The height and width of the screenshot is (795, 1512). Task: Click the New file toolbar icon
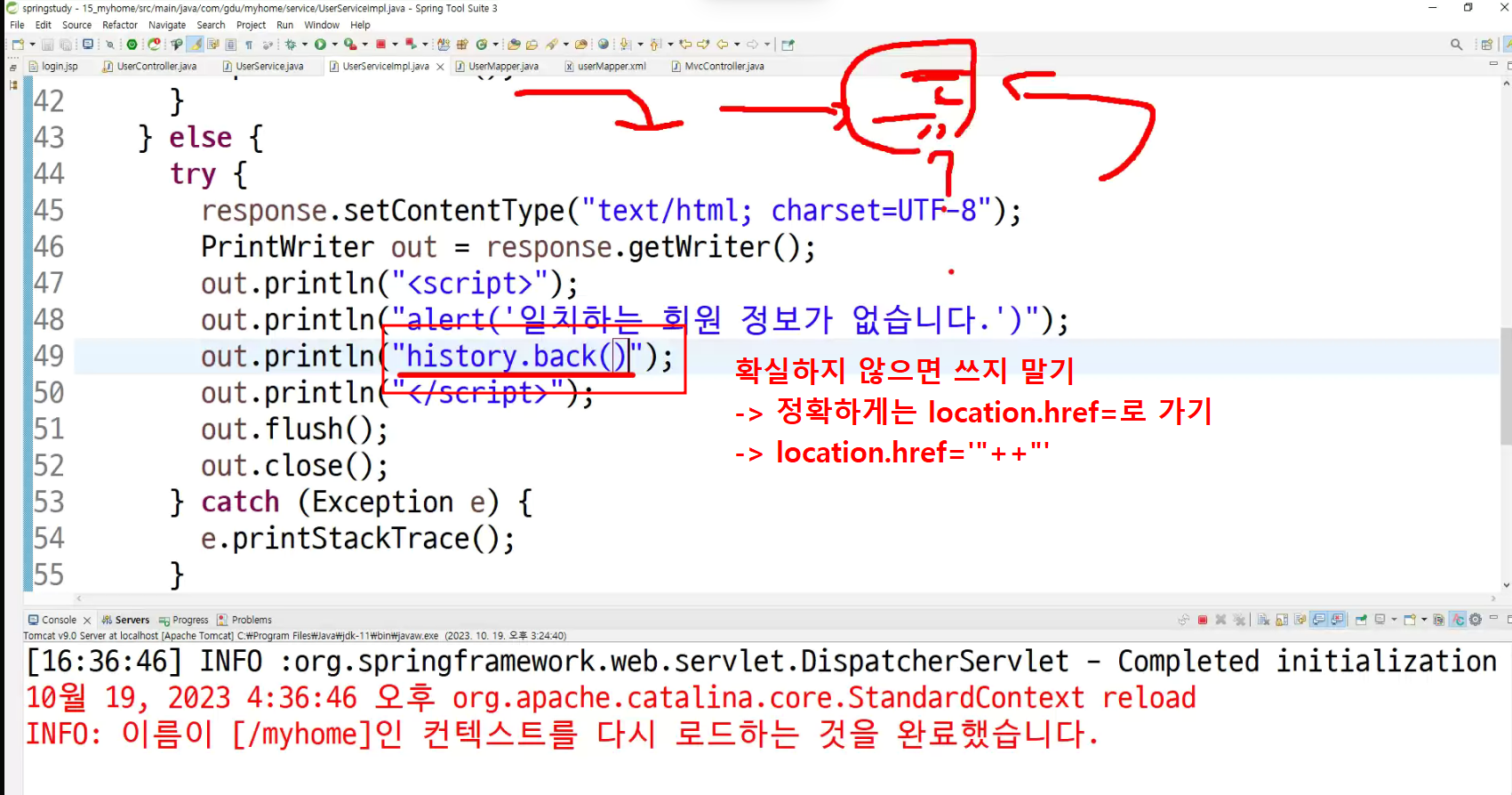(x=18, y=44)
